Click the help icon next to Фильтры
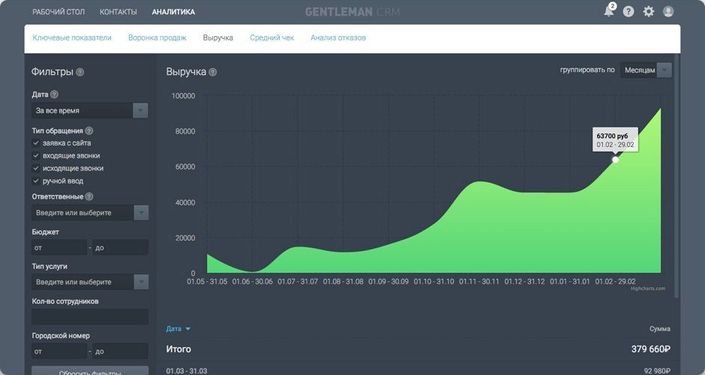 tap(80, 72)
